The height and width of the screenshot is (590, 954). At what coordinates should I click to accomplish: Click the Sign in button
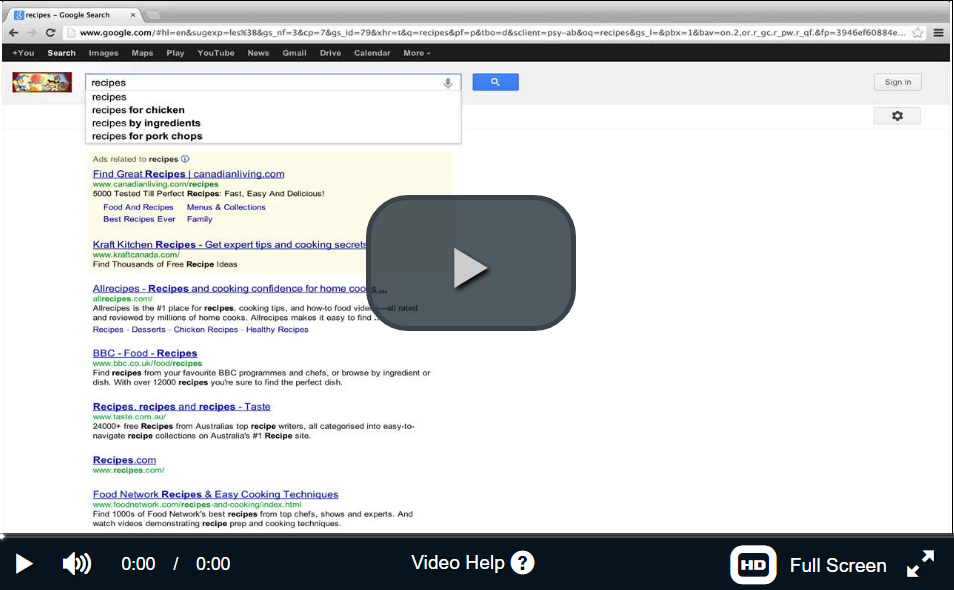[x=897, y=82]
